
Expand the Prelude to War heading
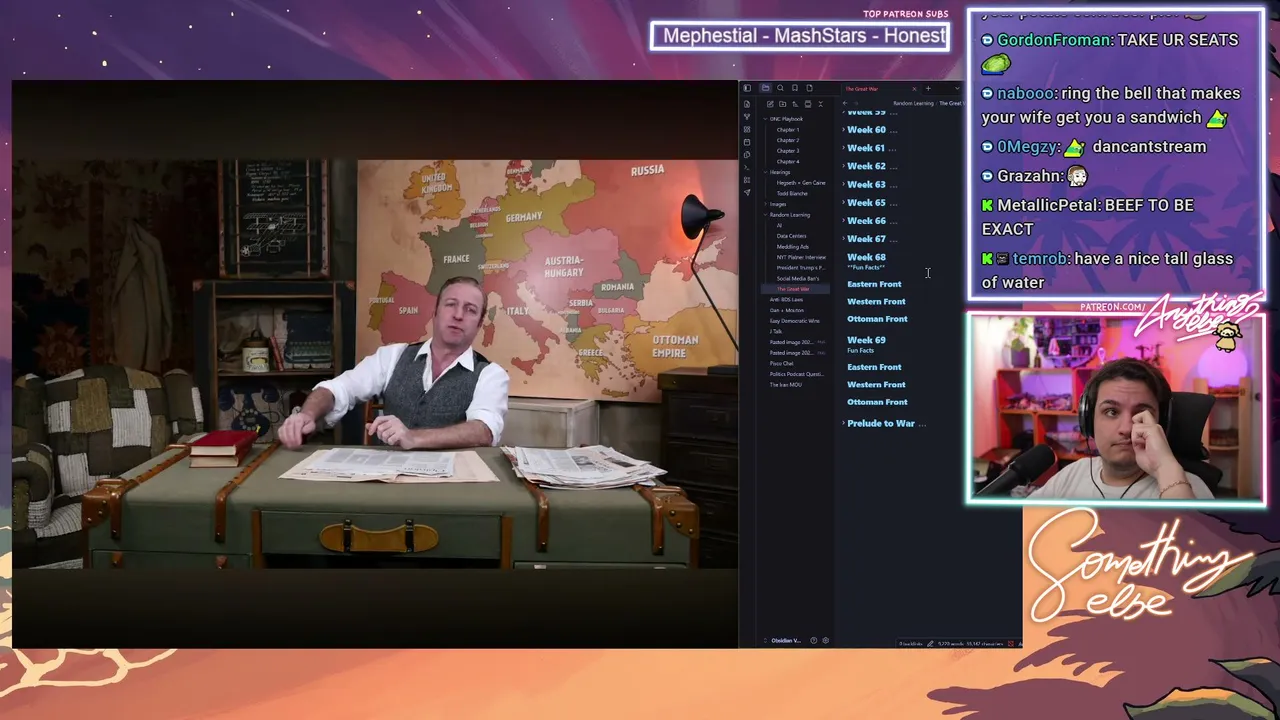(x=843, y=423)
